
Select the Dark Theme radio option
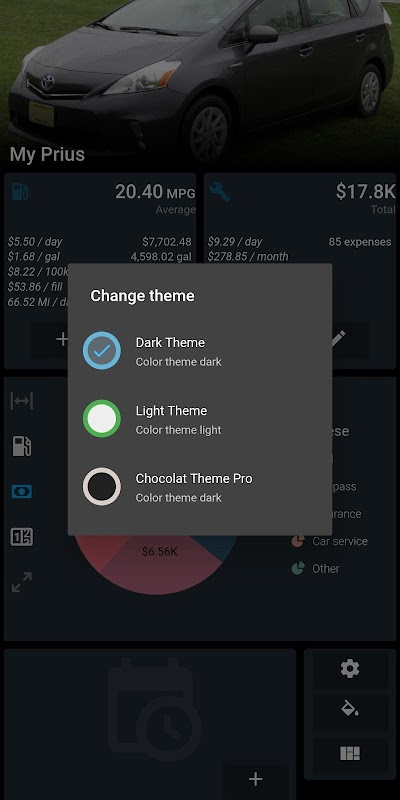tap(102, 351)
